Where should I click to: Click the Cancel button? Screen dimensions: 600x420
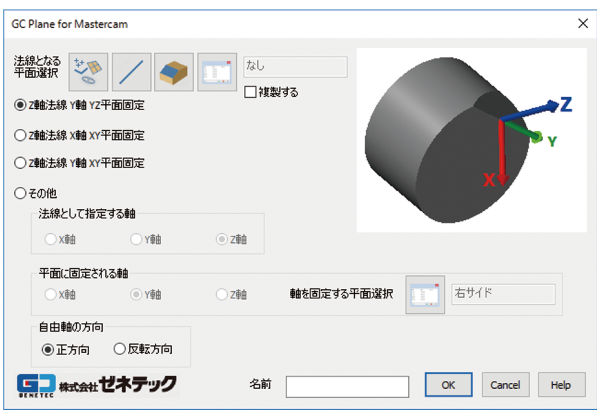click(x=505, y=385)
